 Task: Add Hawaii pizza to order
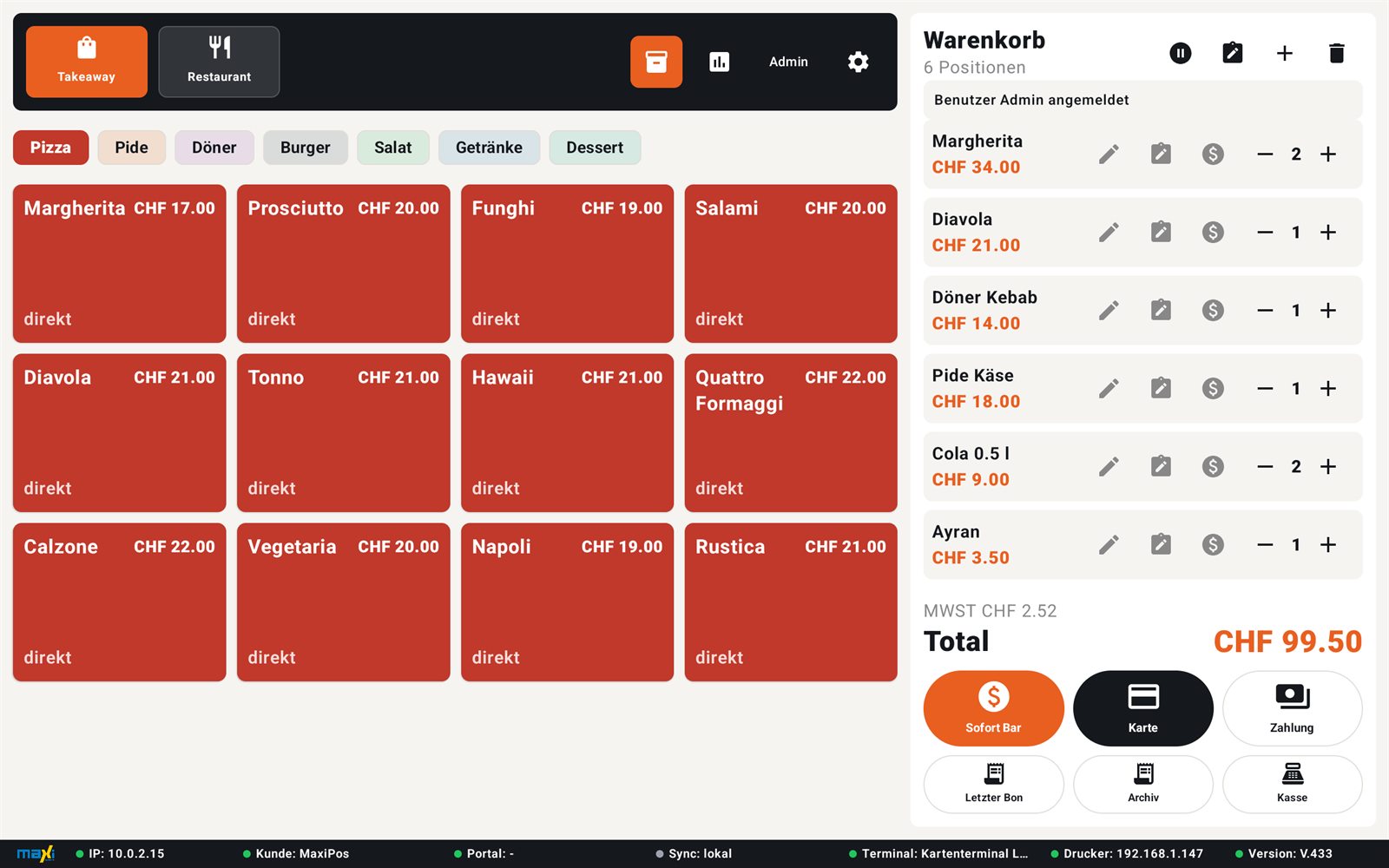pos(567,432)
